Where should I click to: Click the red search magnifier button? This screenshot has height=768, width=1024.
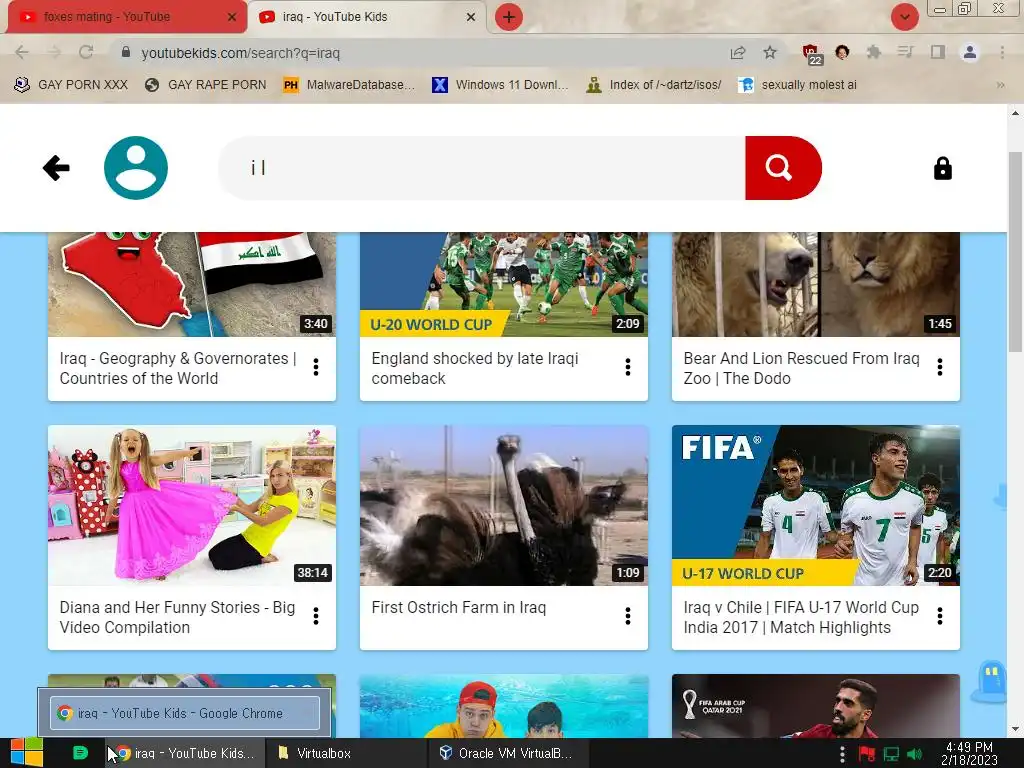click(782, 168)
